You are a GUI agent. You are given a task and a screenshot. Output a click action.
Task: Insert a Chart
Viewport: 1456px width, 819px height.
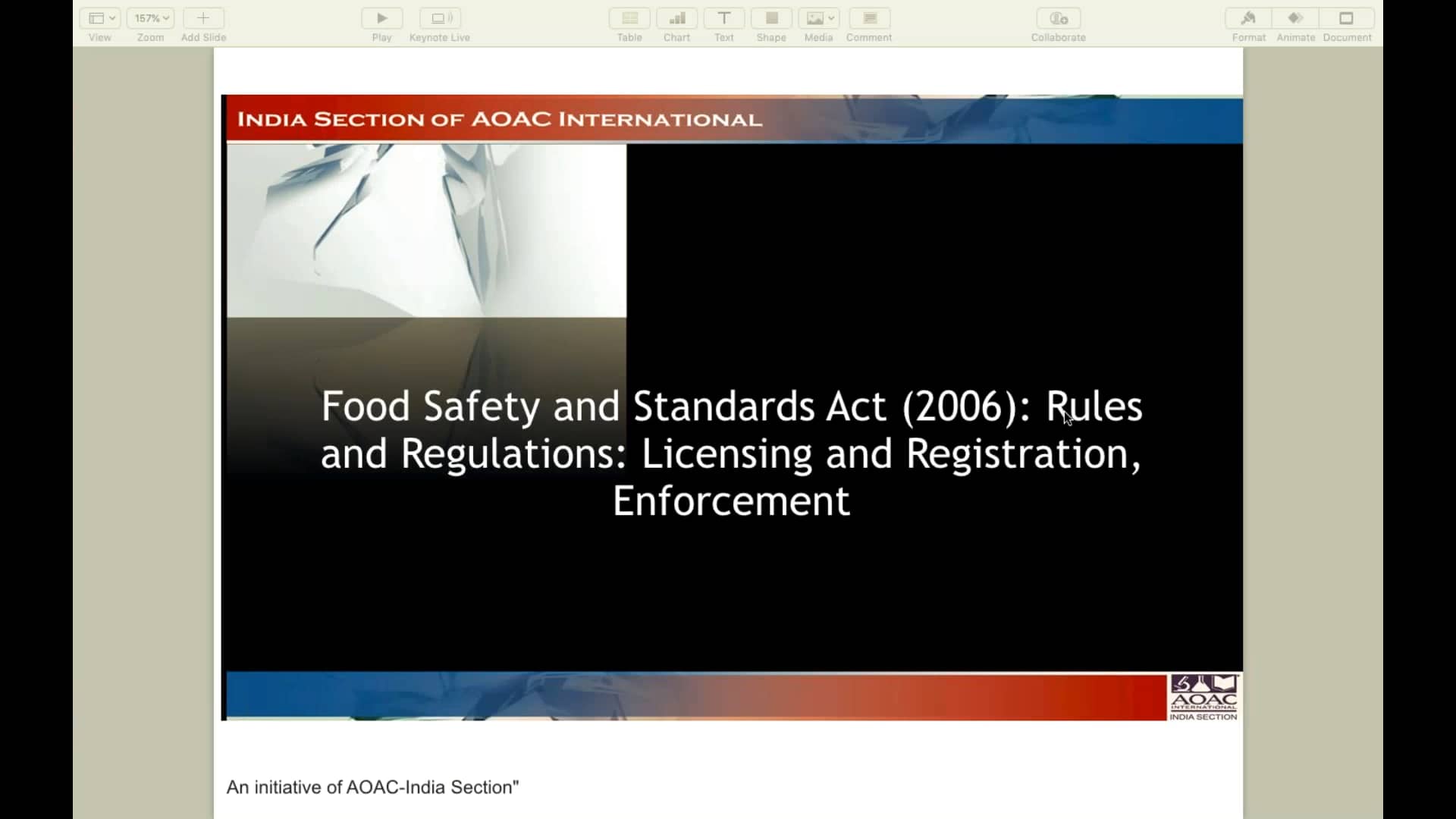[676, 18]
